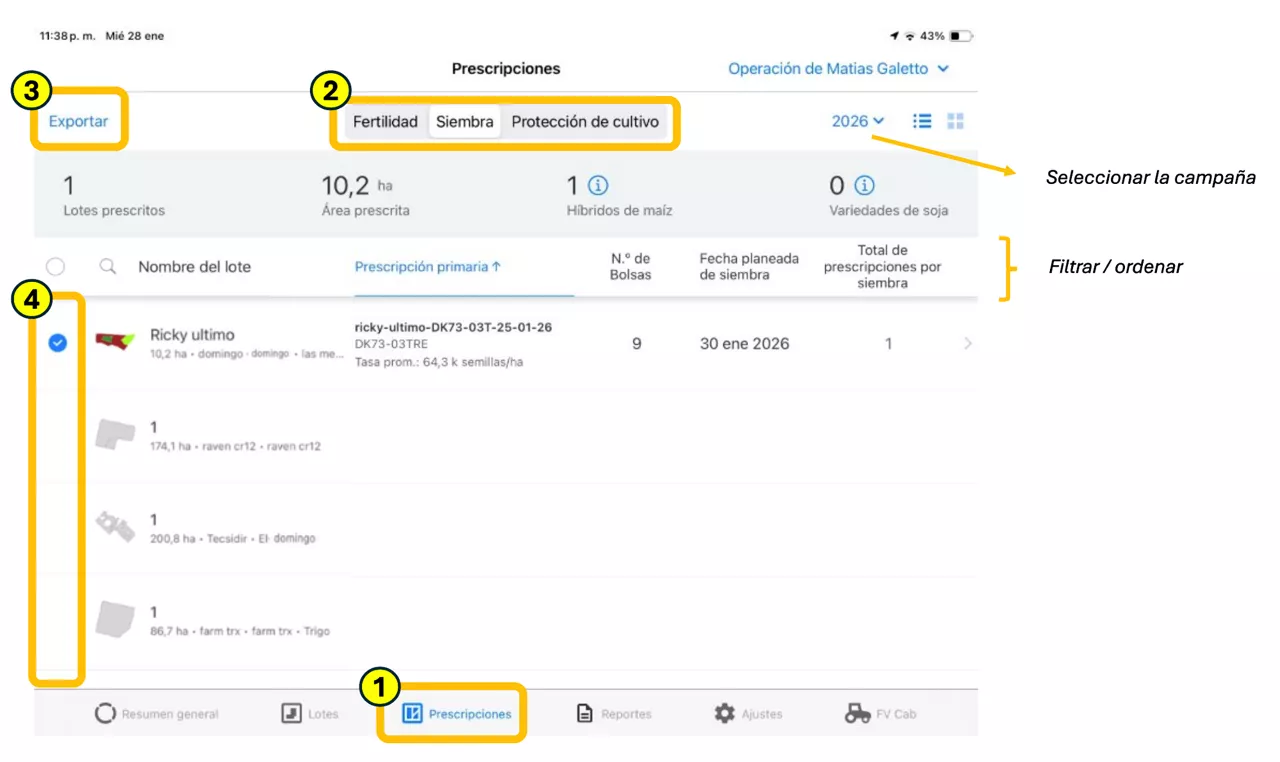Open the 2026 campaign dropdown
Image resolution: width=1280 pixels, height=762 pixels.
[x=857, y=121]
